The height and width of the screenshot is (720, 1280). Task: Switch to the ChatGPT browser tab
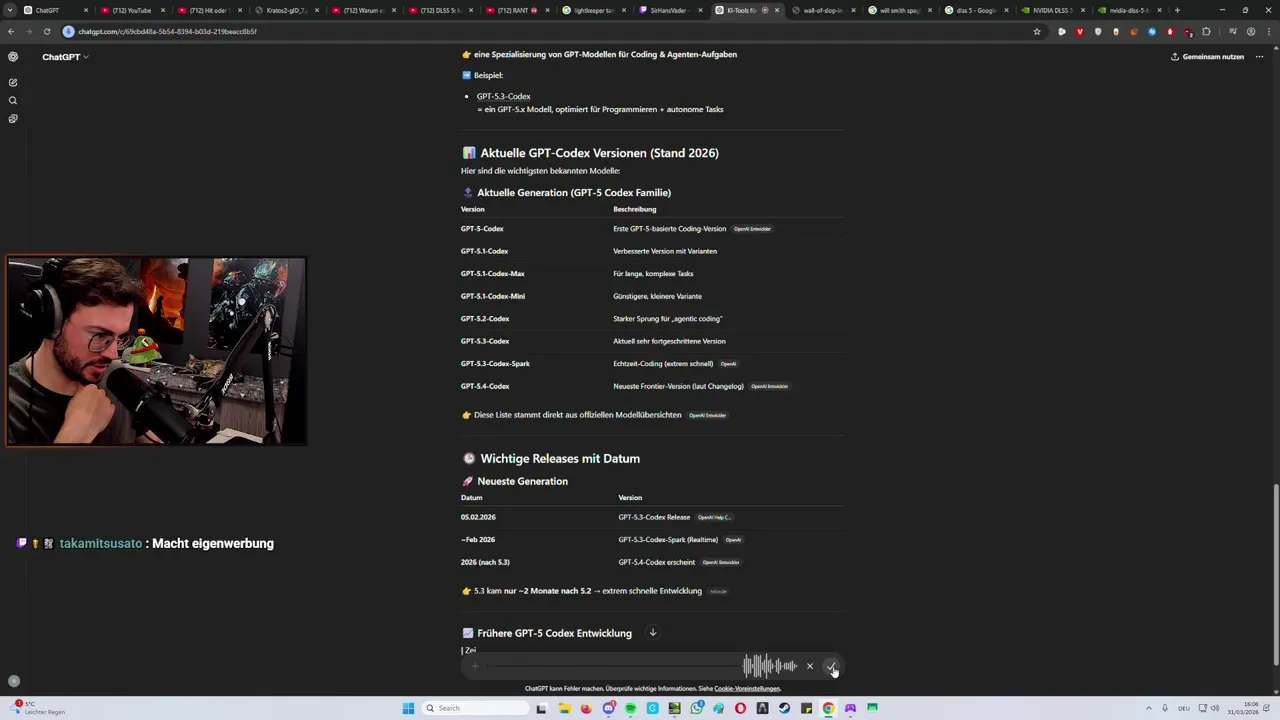pos(55,10)
